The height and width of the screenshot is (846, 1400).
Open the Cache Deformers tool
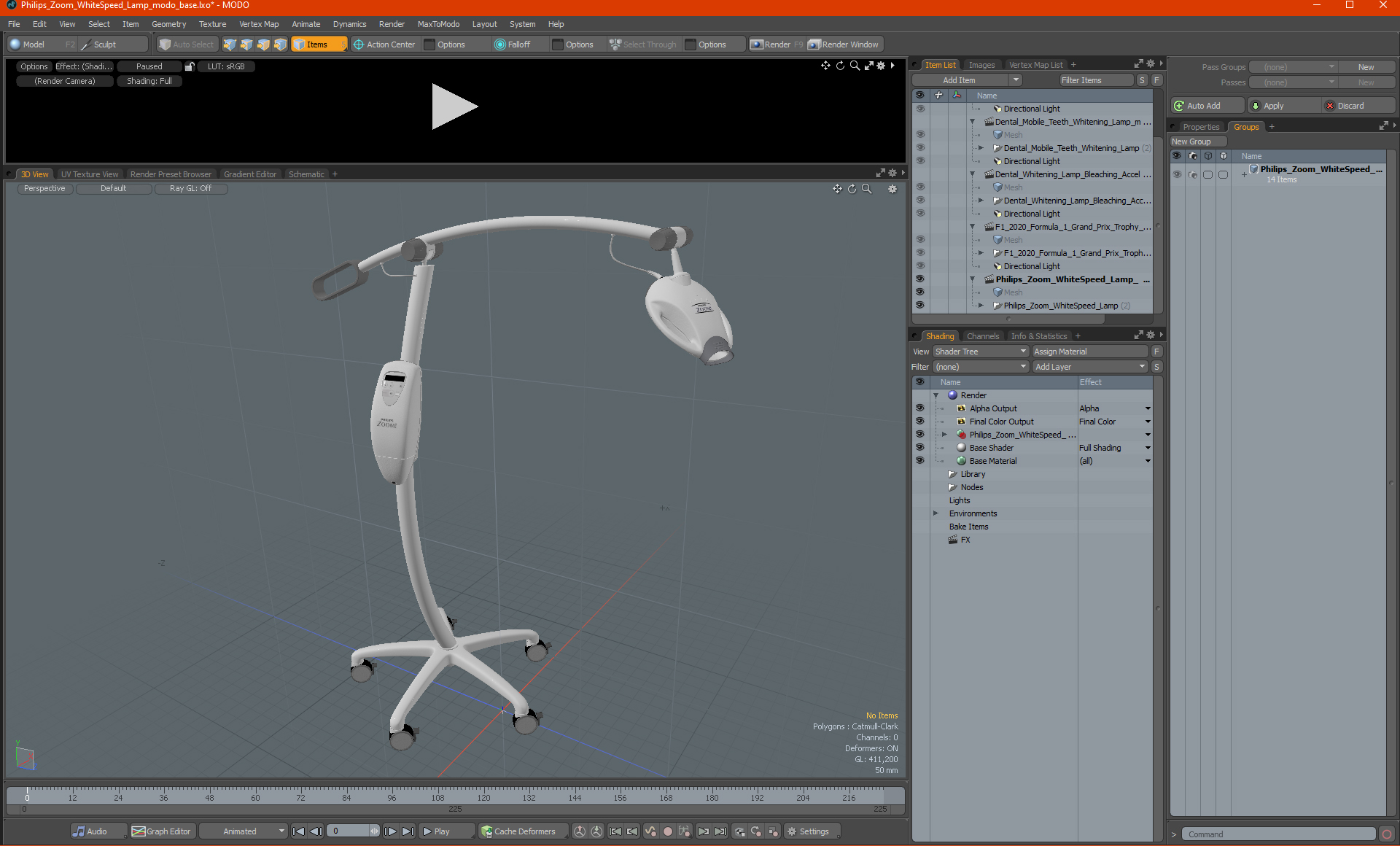518,831
